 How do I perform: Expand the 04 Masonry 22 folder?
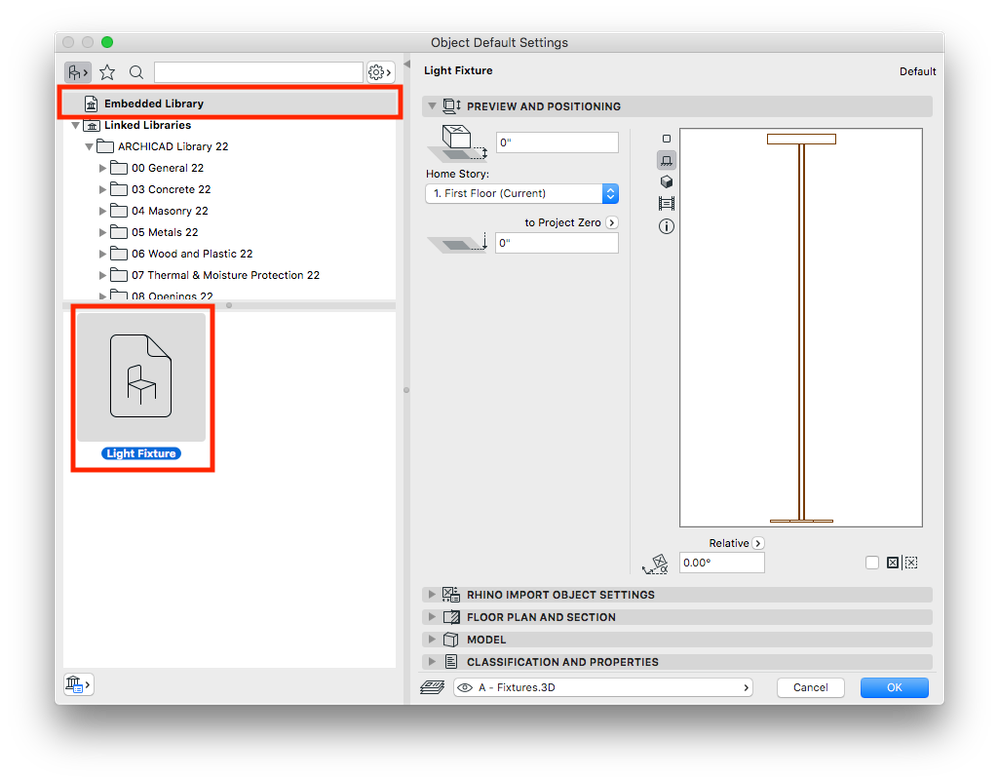pyautogui.click(x=103, y=211)
